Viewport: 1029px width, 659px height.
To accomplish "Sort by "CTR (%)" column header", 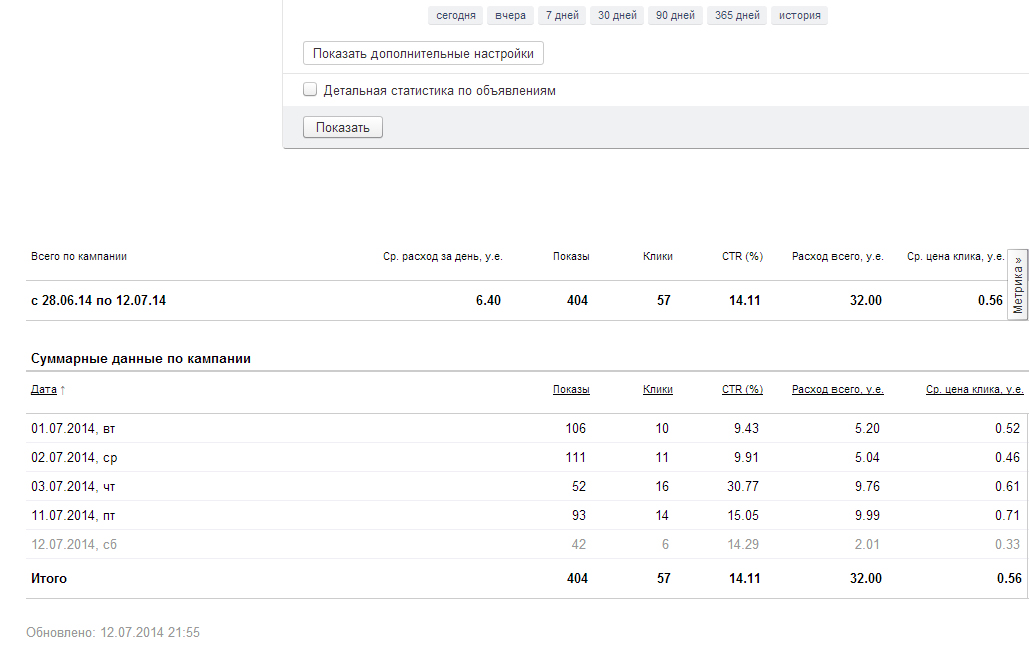I will [x=742, y=390].
